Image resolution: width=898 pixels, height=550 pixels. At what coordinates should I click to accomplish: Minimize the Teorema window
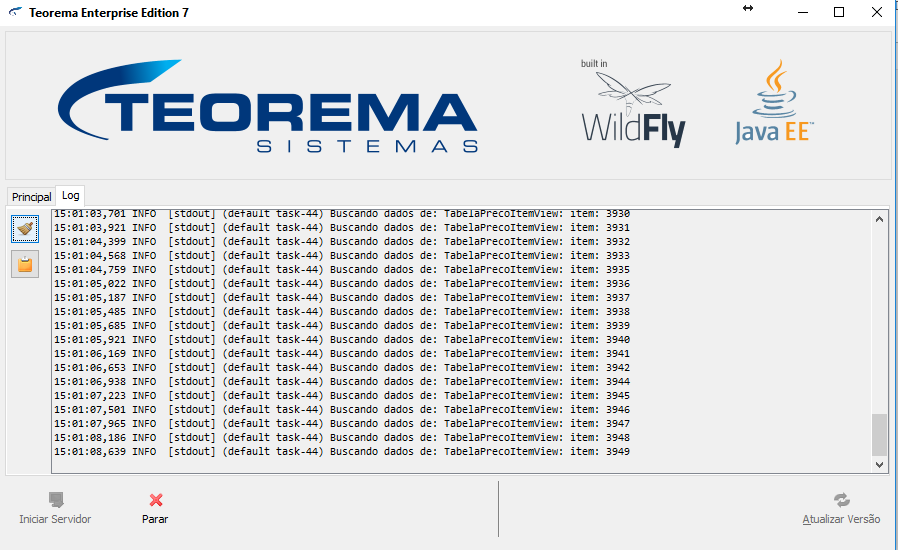(x=803, y=12)
